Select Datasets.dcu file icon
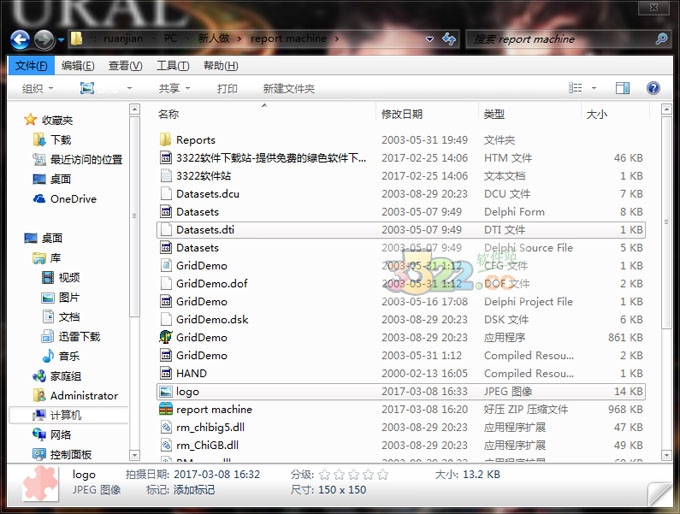The width and height of the screenshot is (680, 514). pyautogui.click(x=166, y=193)
